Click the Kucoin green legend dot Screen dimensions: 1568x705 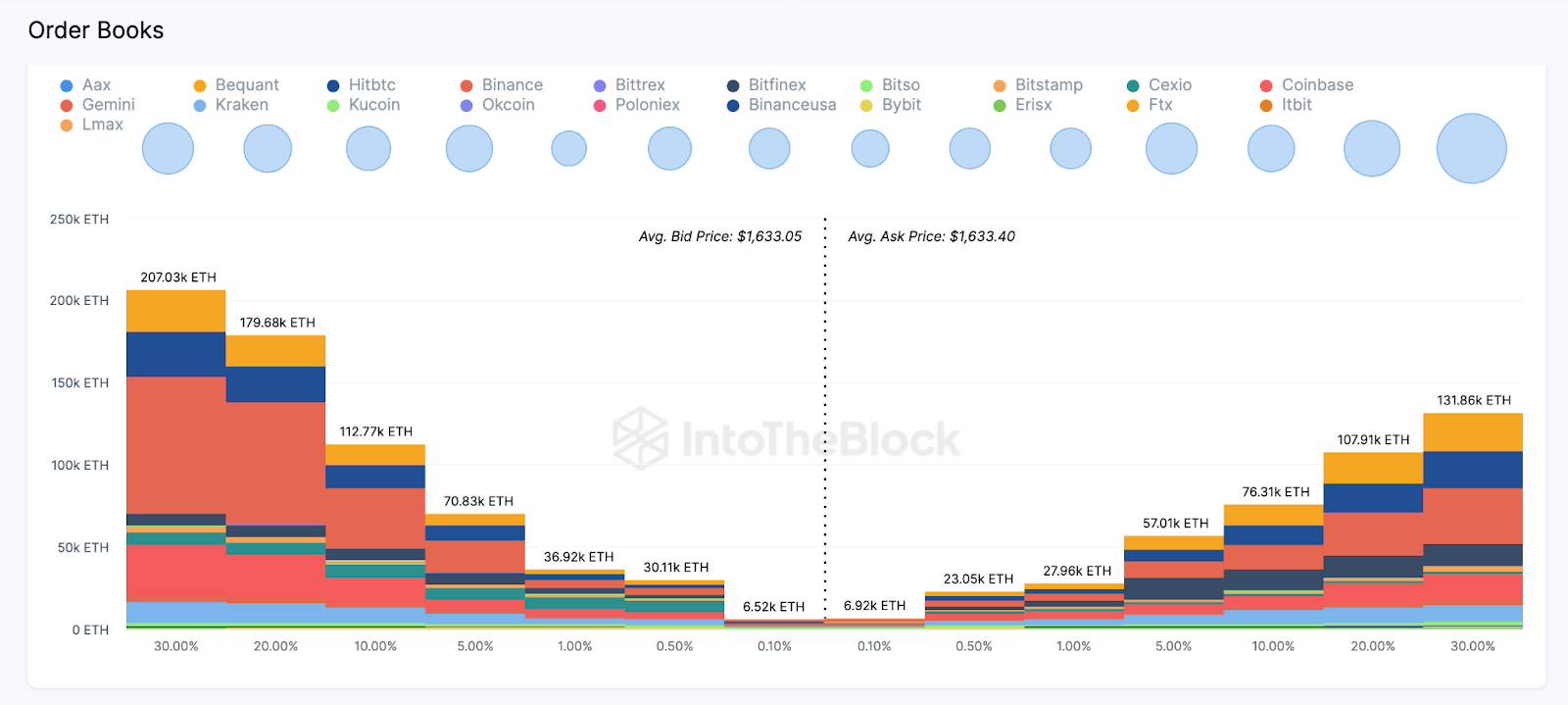coord(333,106)
